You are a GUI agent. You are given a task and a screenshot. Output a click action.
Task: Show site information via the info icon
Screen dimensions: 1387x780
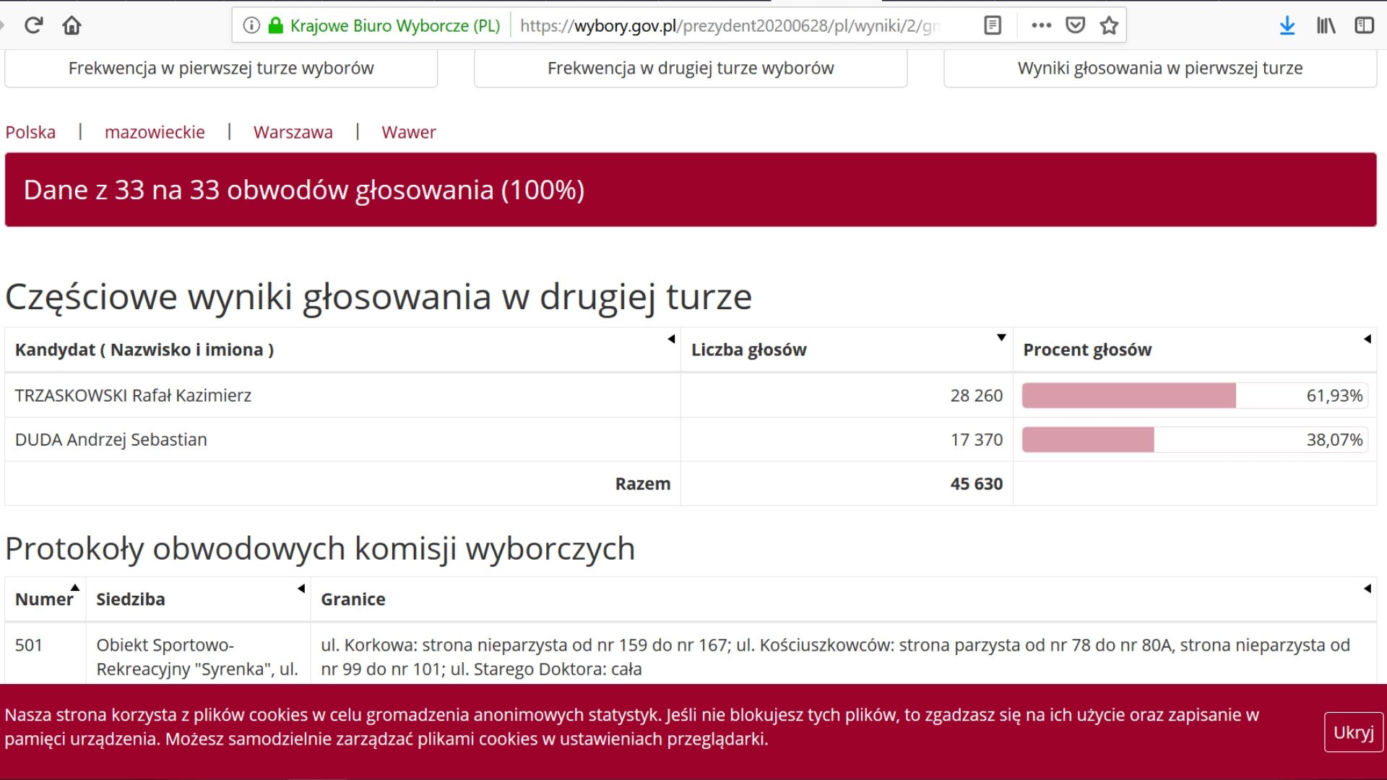pos(251,26)
